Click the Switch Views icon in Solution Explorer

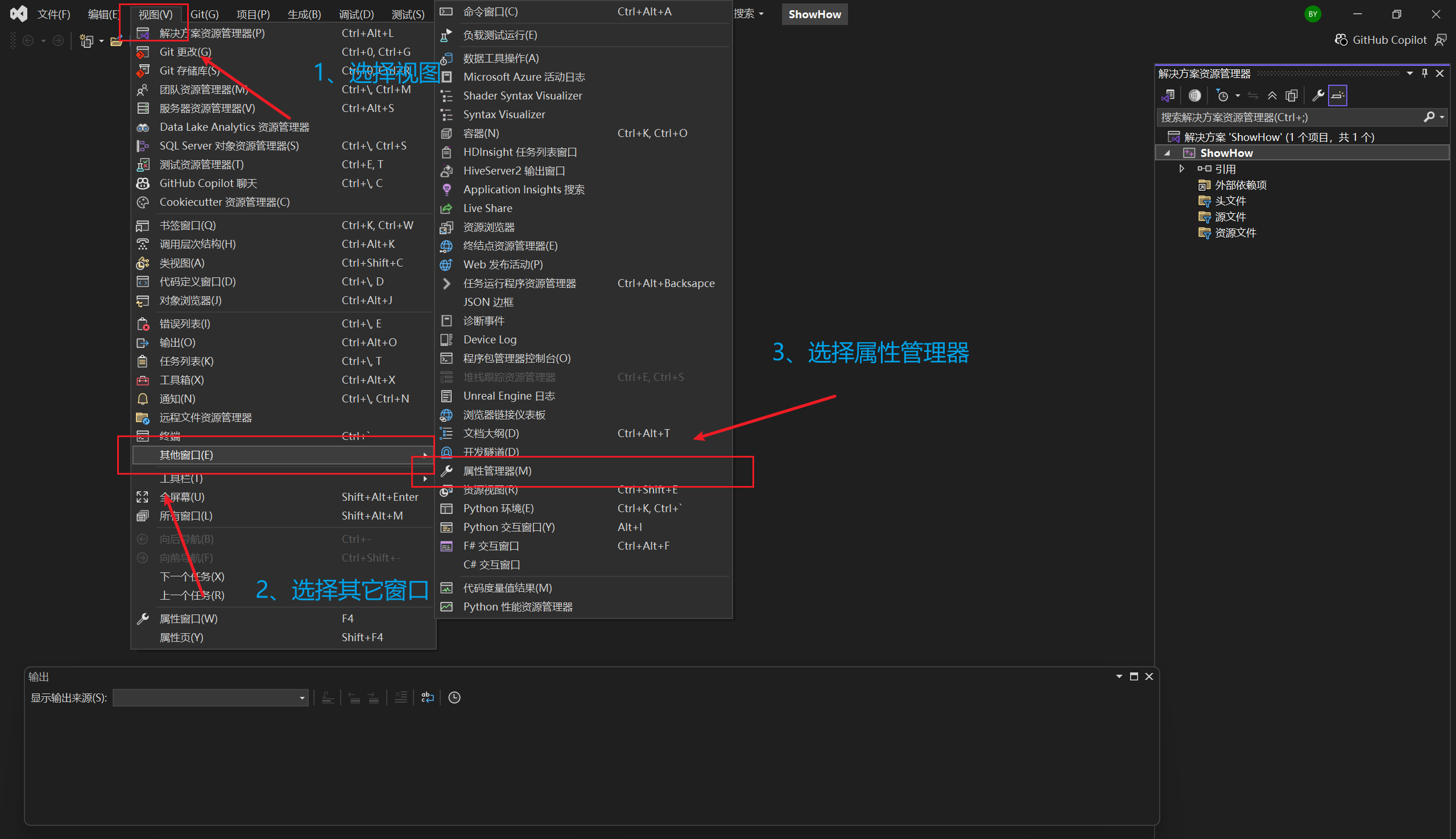point(1168,95)
